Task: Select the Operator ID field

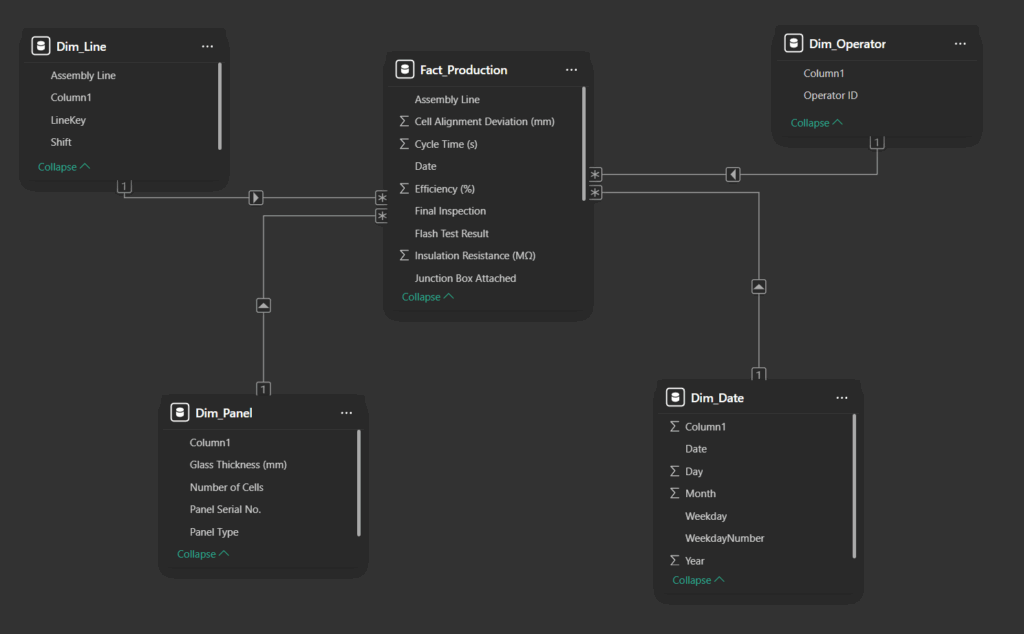Action: click(830, 96)
